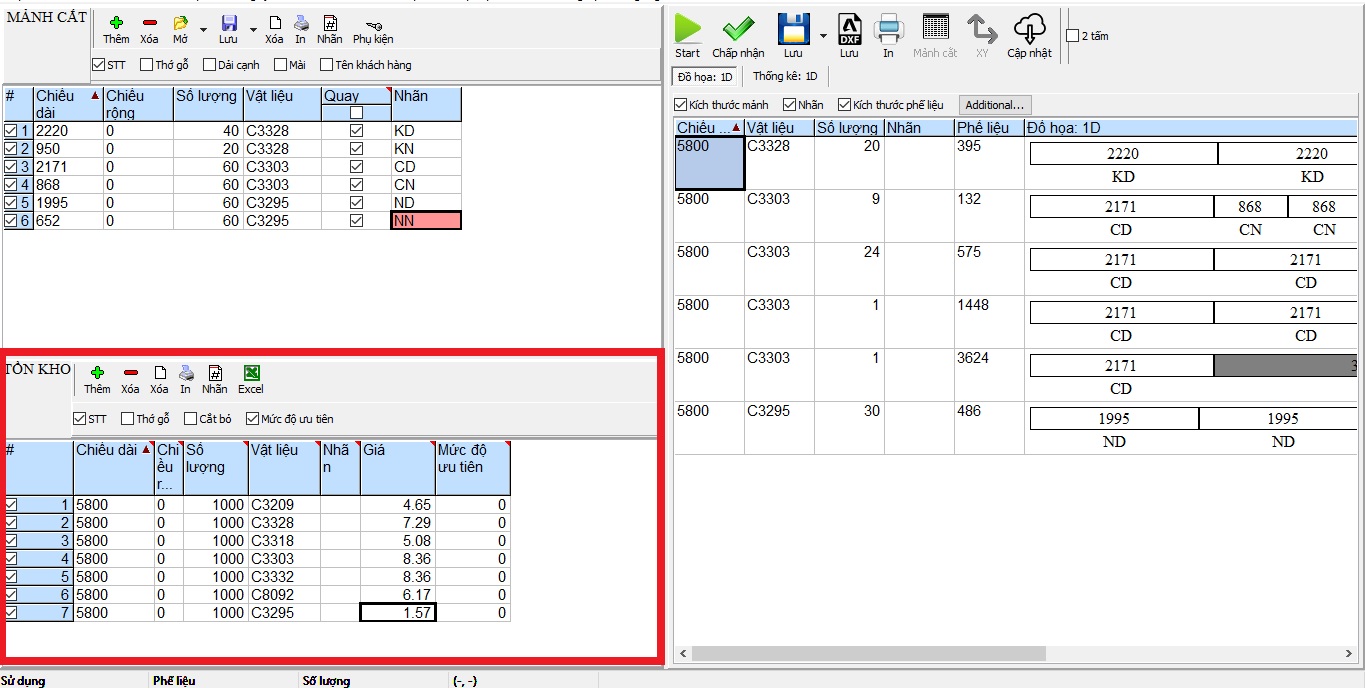This screenshot has height=688, width=1365.
Task: Select the Giá cell showing 1.57
Action: tap(397, 612)
